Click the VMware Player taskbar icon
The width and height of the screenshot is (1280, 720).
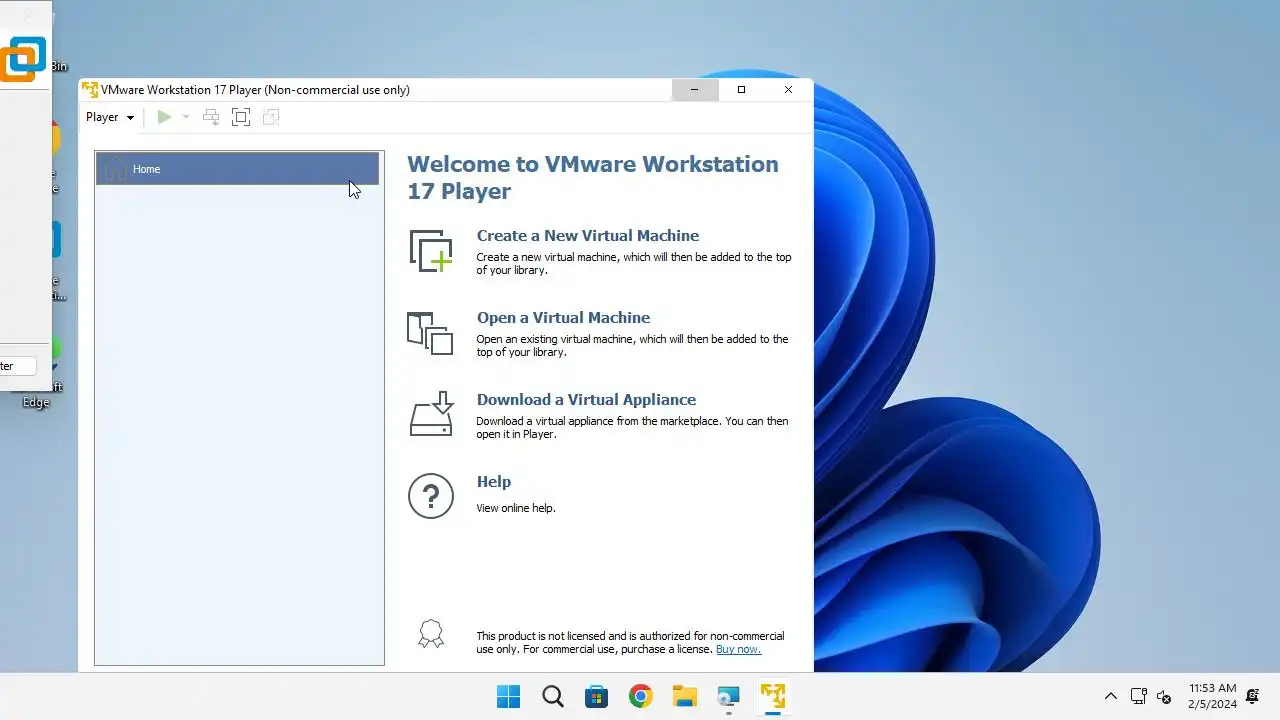(773, 697)
